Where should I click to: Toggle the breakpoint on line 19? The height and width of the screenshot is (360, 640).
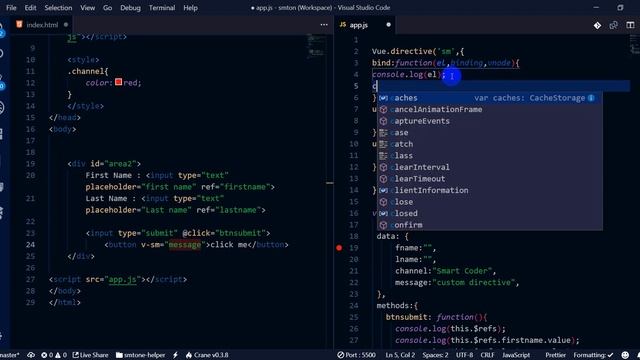point(339,248)
